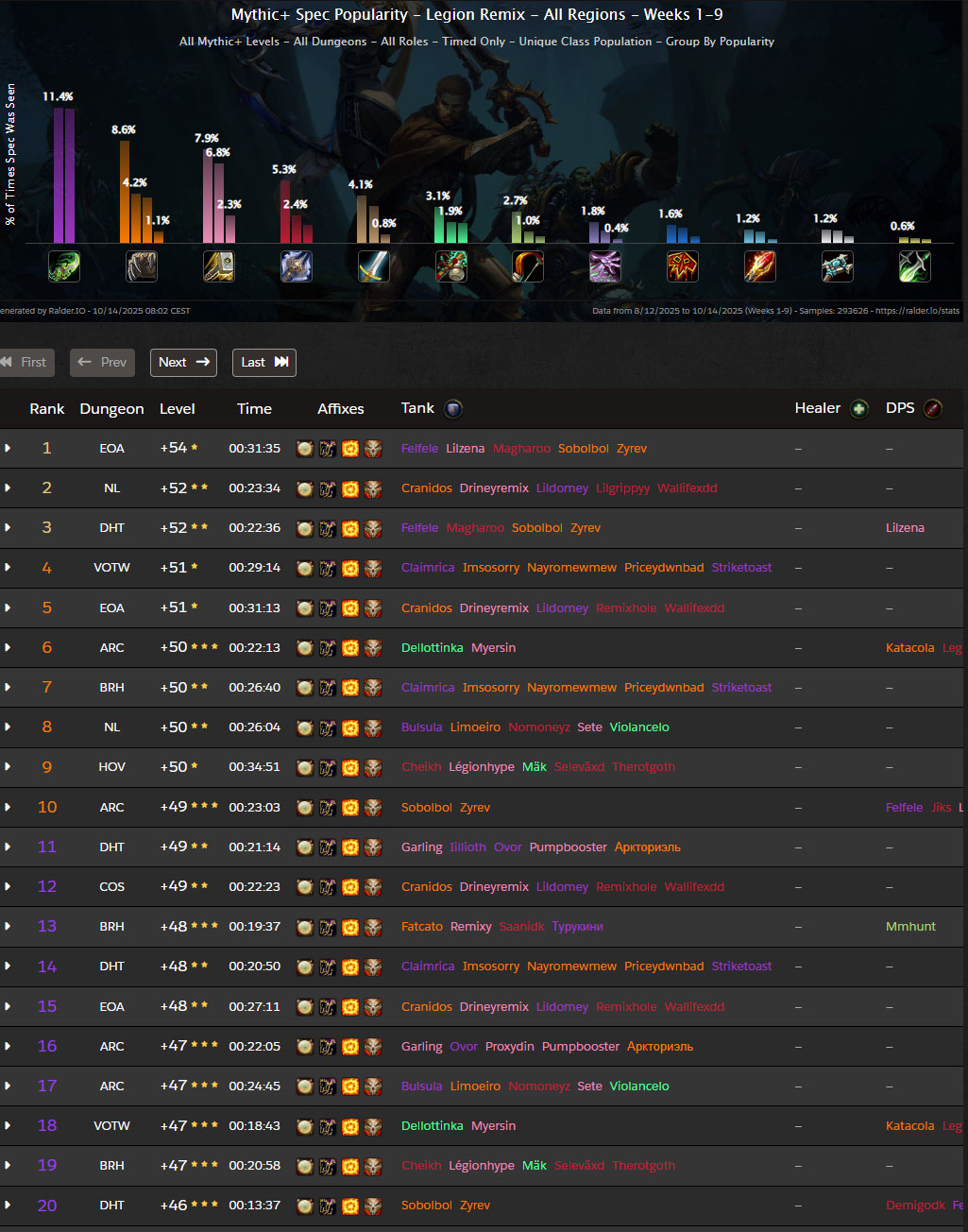Viewport: 968px width, 1232px height.
Task: Open Felfele's profile from the rank 1 row
Action: click(419, 448)
